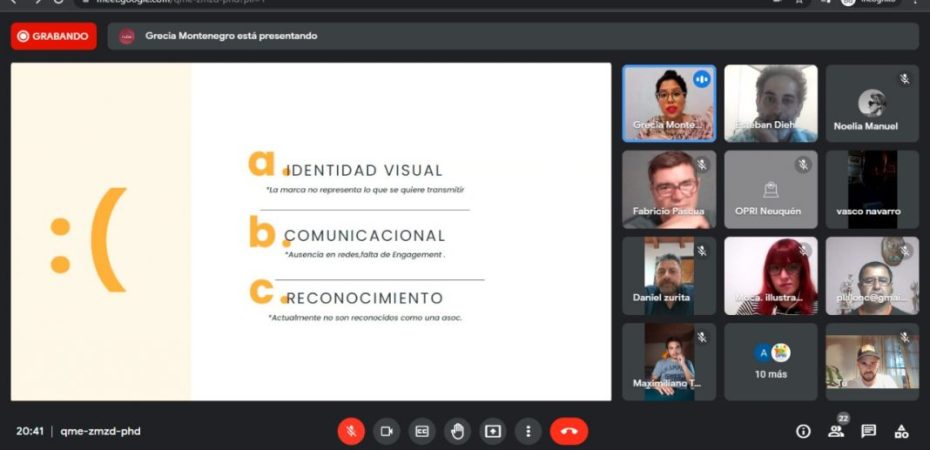Image resolution: width=930 pixels, height=450 pixels.
Task: Click Noelia Manuel's avatar tile
Action: pyautogui.click(x=872, y=103)
